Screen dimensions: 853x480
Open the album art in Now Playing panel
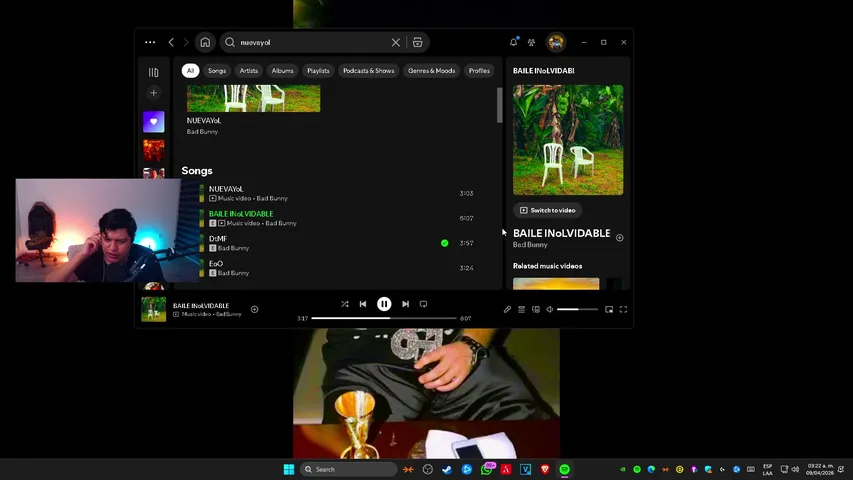coord(568,140)
